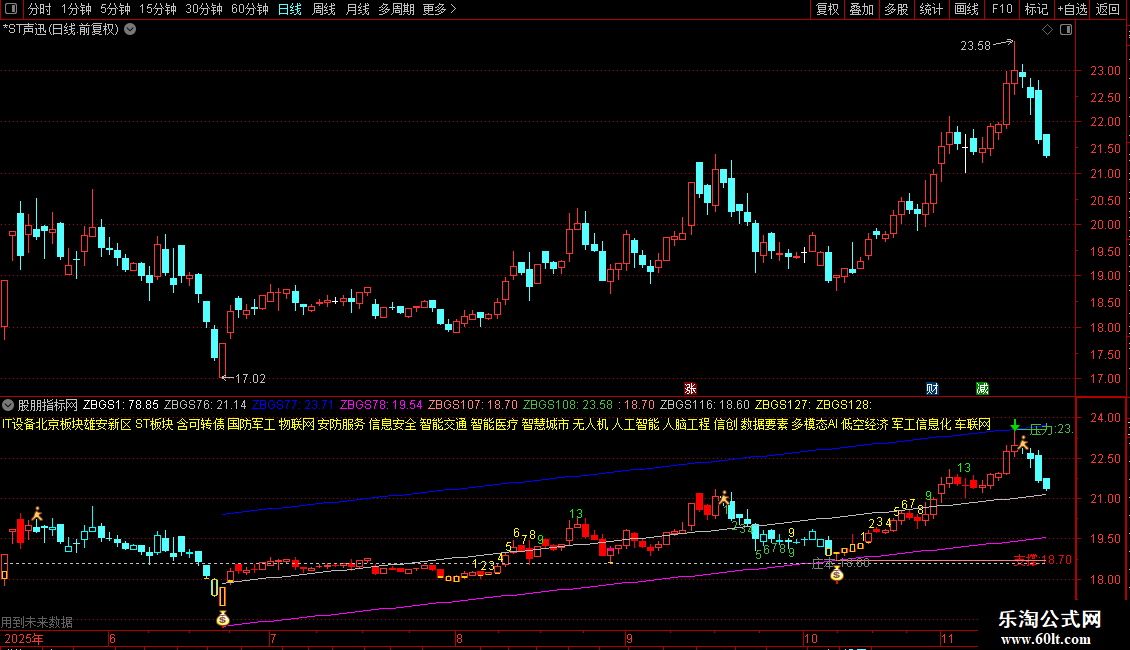Open the 统计 statistics tool
Viewport: 1130px width, 650px height.
(931, 9)
